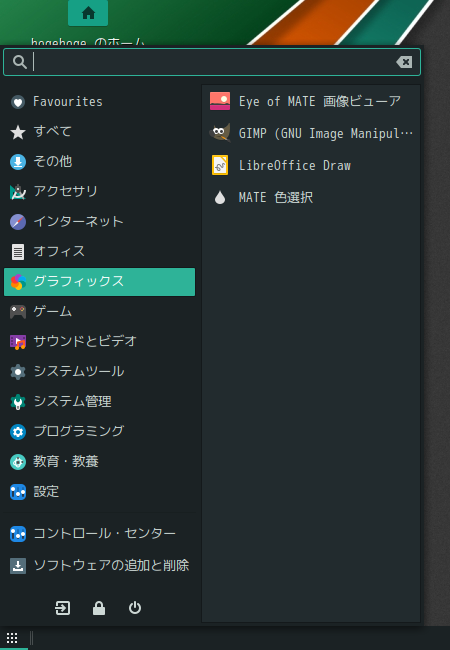Clear the search box with backspace icon
Screen dimensions: 450x650
[x=404, y=62]
